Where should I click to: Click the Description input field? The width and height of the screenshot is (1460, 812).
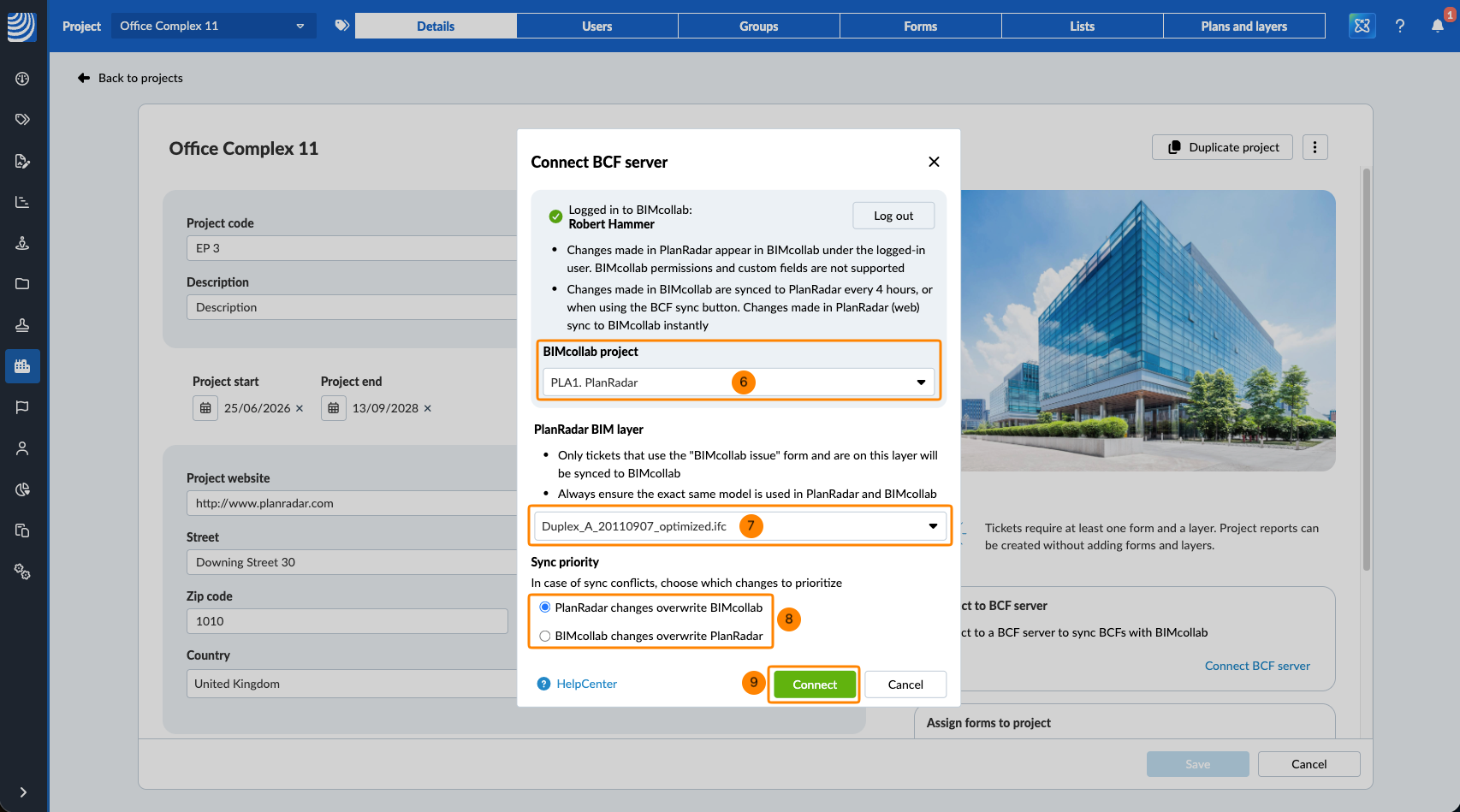(x=352, y=307)
